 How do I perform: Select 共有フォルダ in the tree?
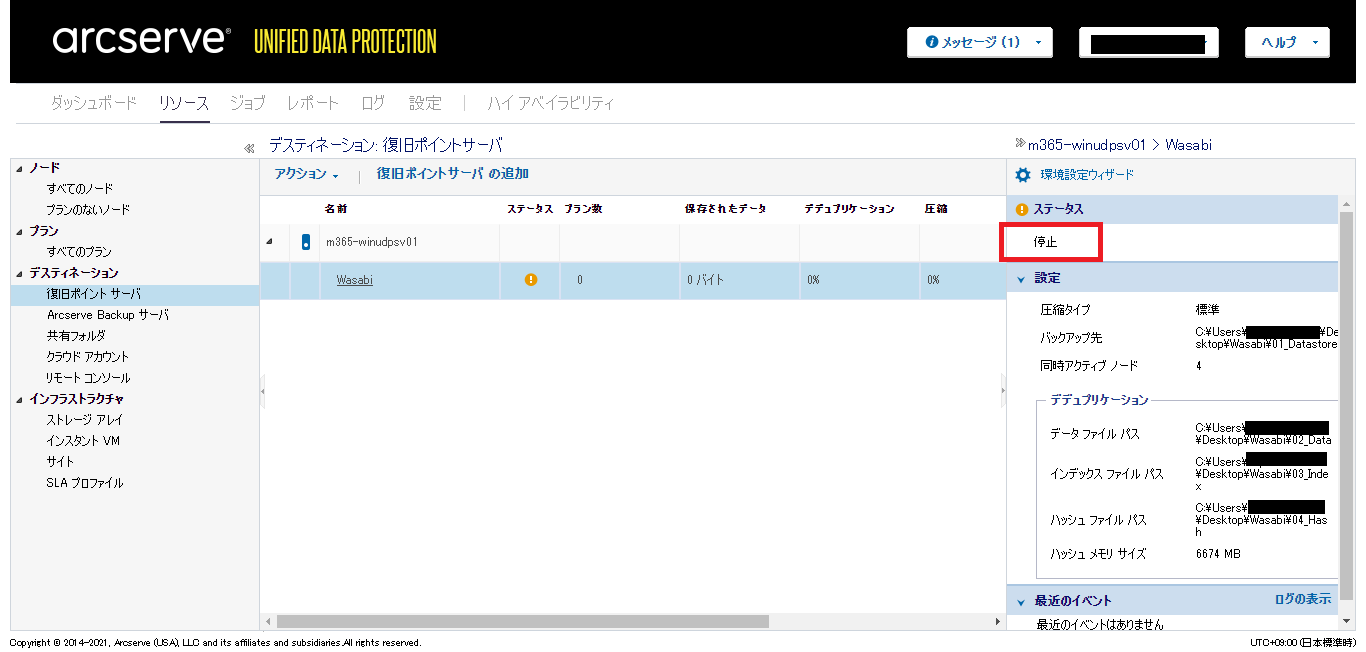point(75,336)
